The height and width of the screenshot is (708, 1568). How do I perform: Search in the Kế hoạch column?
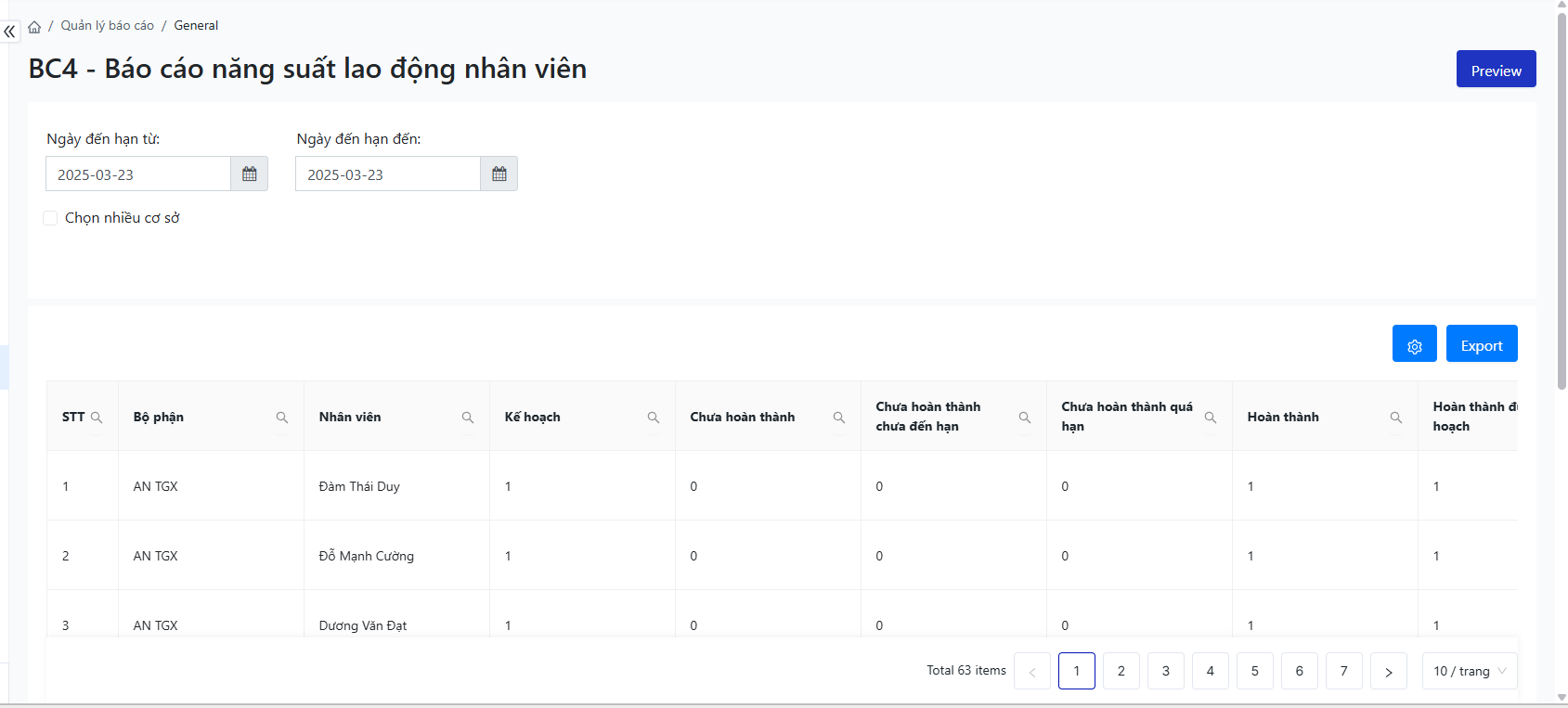coord(654,418)
